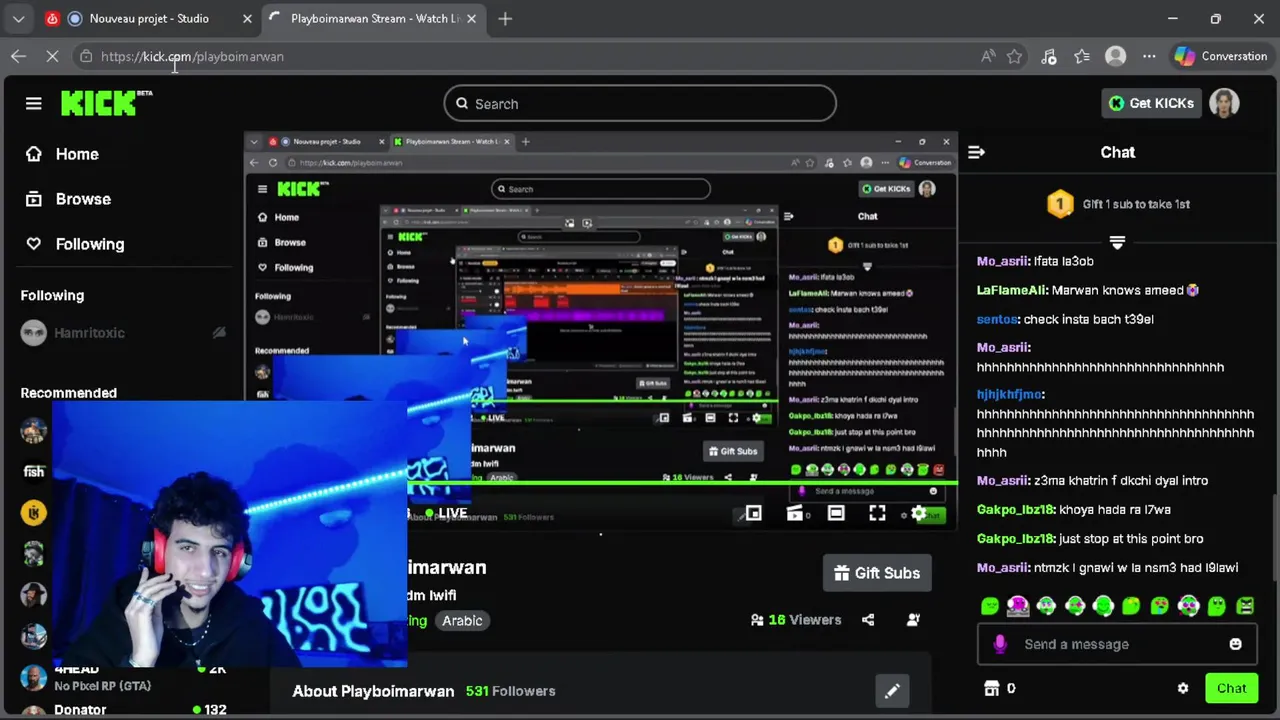Open the Kick profile avatar menu
The height and width of the screenshot is (720, 1280).
coord(1224,103)
